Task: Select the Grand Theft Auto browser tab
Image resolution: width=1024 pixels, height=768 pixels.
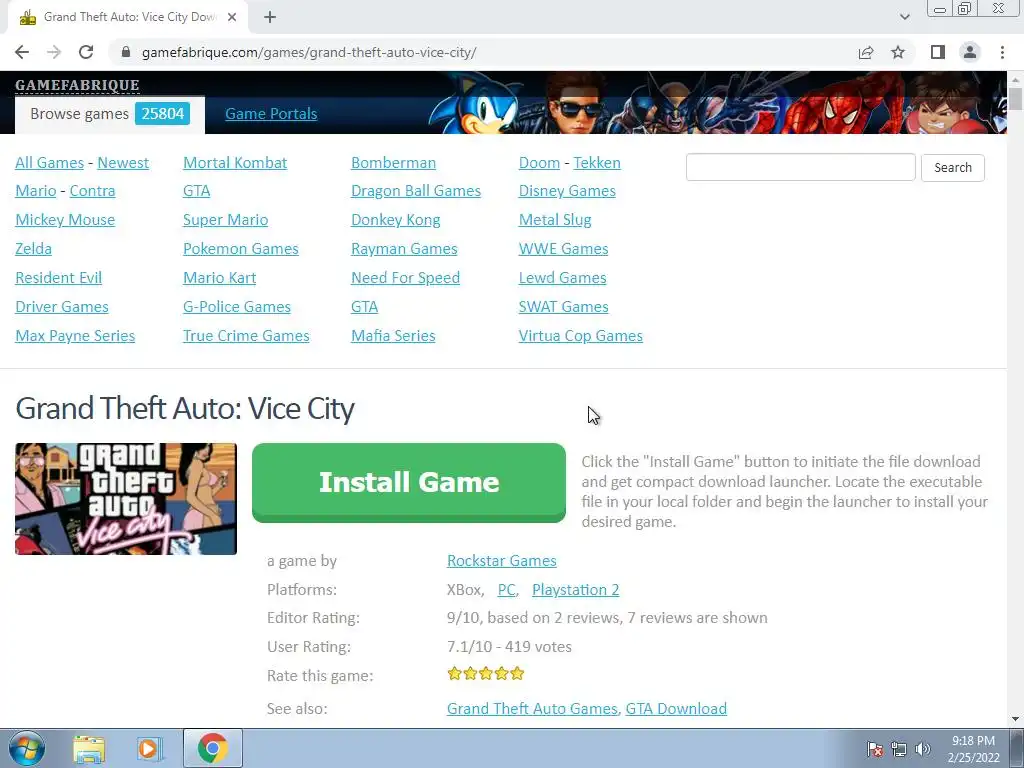Action: [x=128, y=17]
